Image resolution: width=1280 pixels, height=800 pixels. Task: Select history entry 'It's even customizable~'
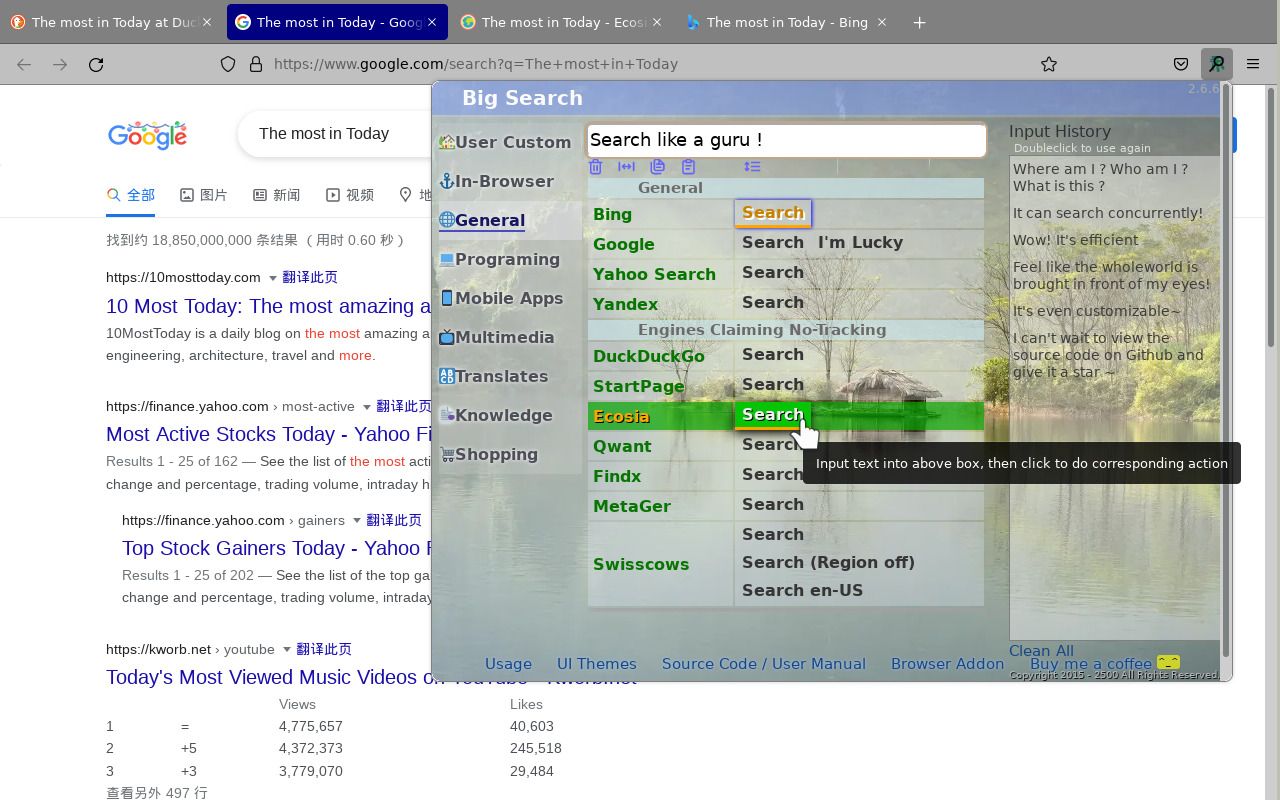point(1097,311)
